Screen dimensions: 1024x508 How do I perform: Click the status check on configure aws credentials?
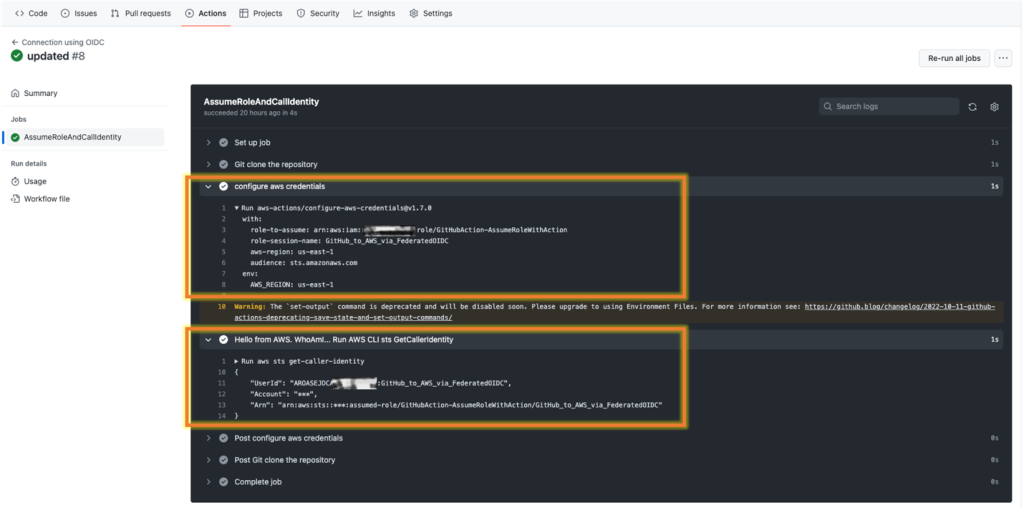click(x=223, y=186)
